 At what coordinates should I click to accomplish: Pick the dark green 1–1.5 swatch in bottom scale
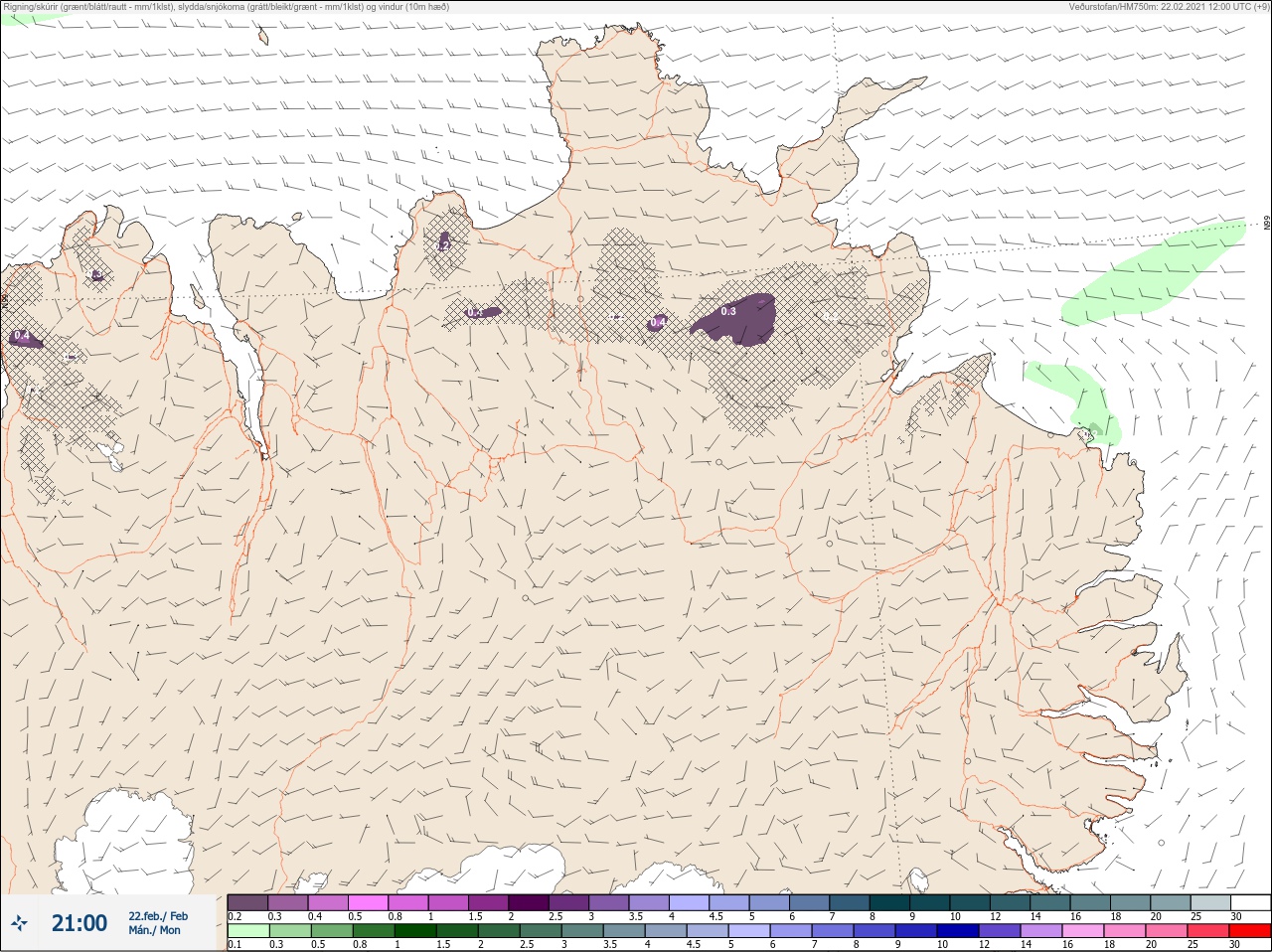tap(415, 931)
